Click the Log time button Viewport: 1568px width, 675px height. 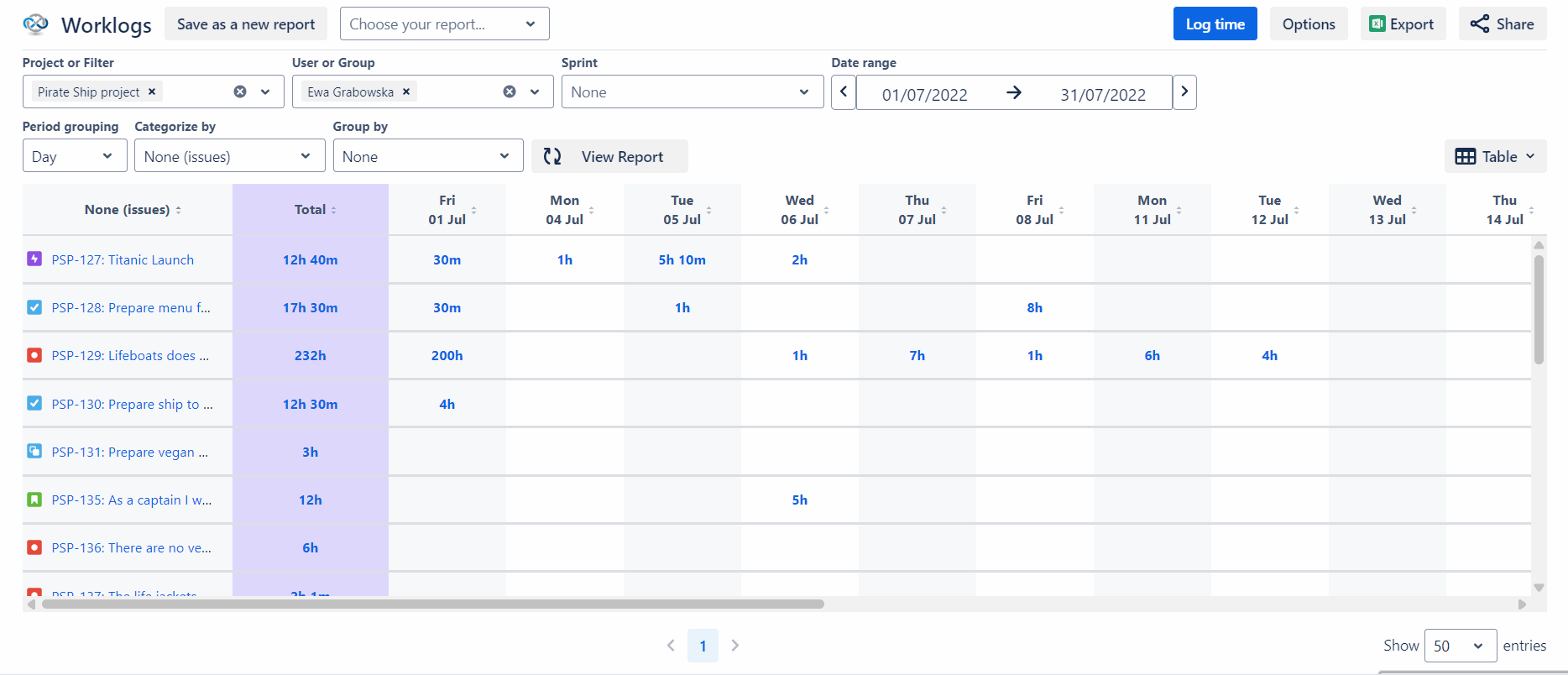[1215, 24]
